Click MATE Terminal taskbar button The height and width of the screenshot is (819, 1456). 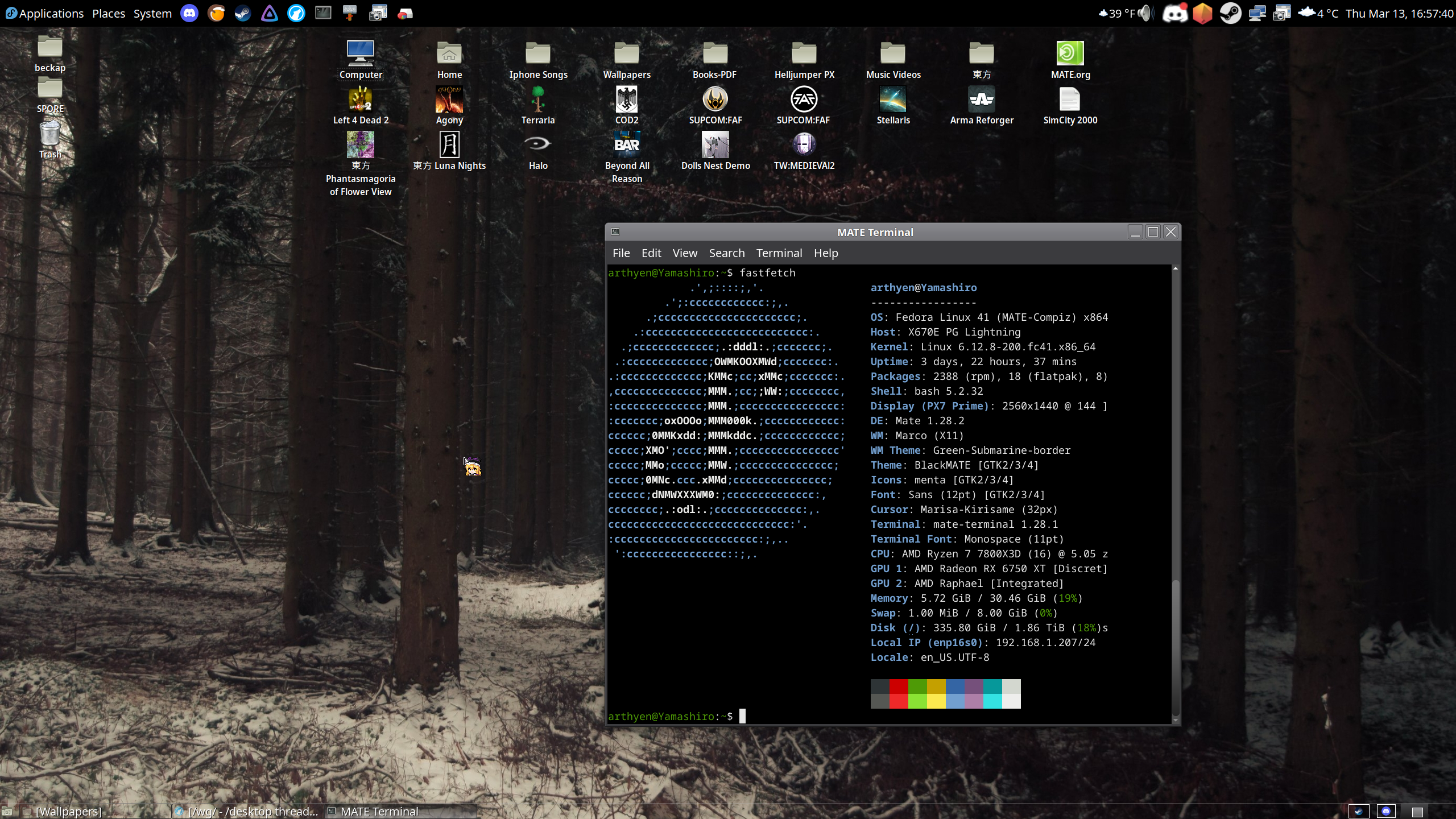[x=400, y=811]
